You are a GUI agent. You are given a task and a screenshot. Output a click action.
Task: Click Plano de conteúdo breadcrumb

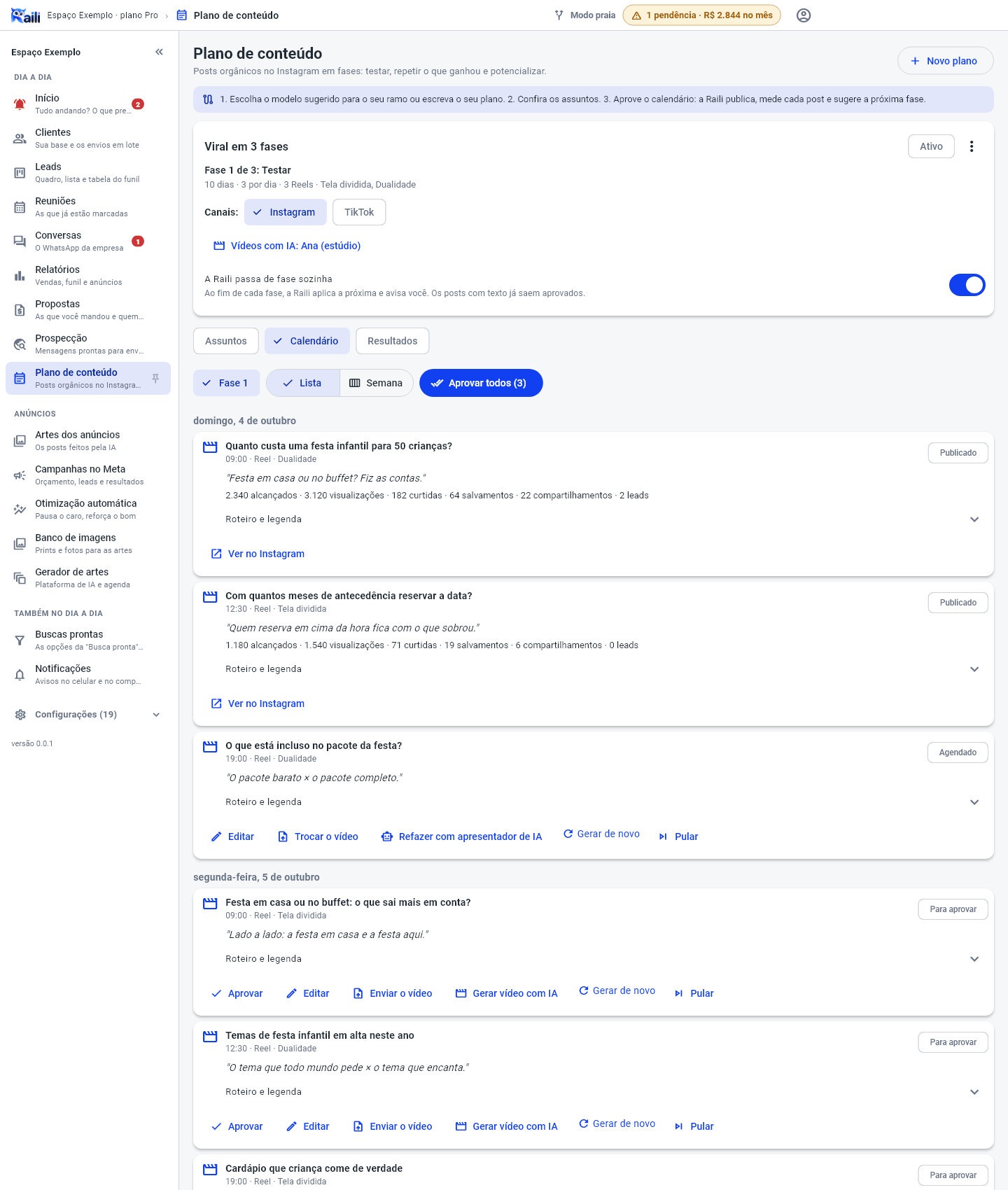pos(227,15)
